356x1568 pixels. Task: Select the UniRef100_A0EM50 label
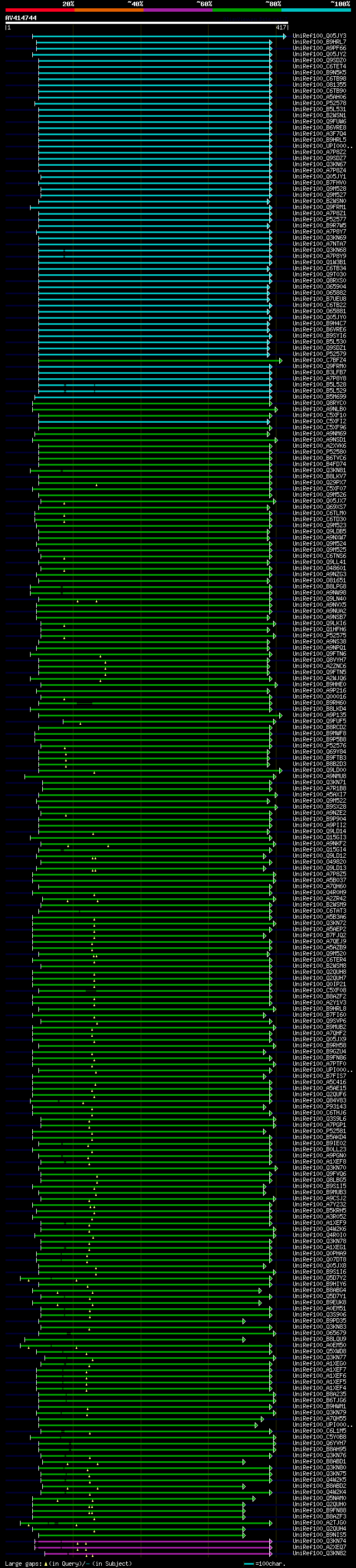coord(319,1345)
